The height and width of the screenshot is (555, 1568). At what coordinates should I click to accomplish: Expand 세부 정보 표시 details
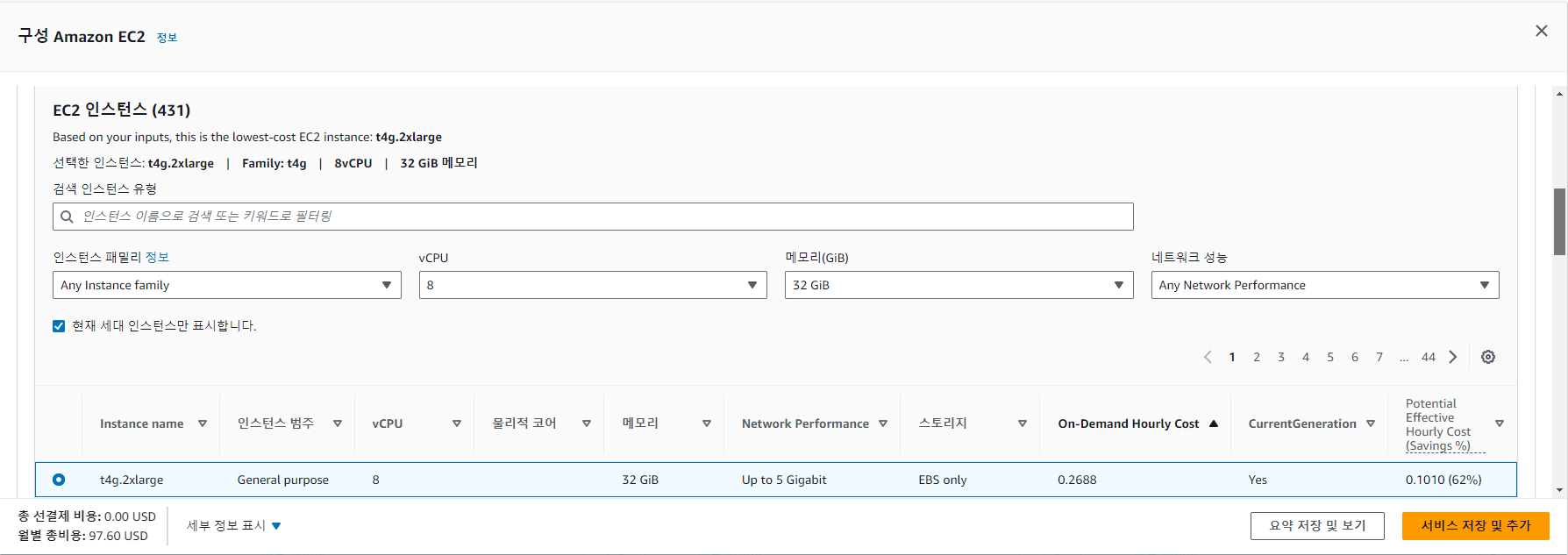[x=234, y=526]
